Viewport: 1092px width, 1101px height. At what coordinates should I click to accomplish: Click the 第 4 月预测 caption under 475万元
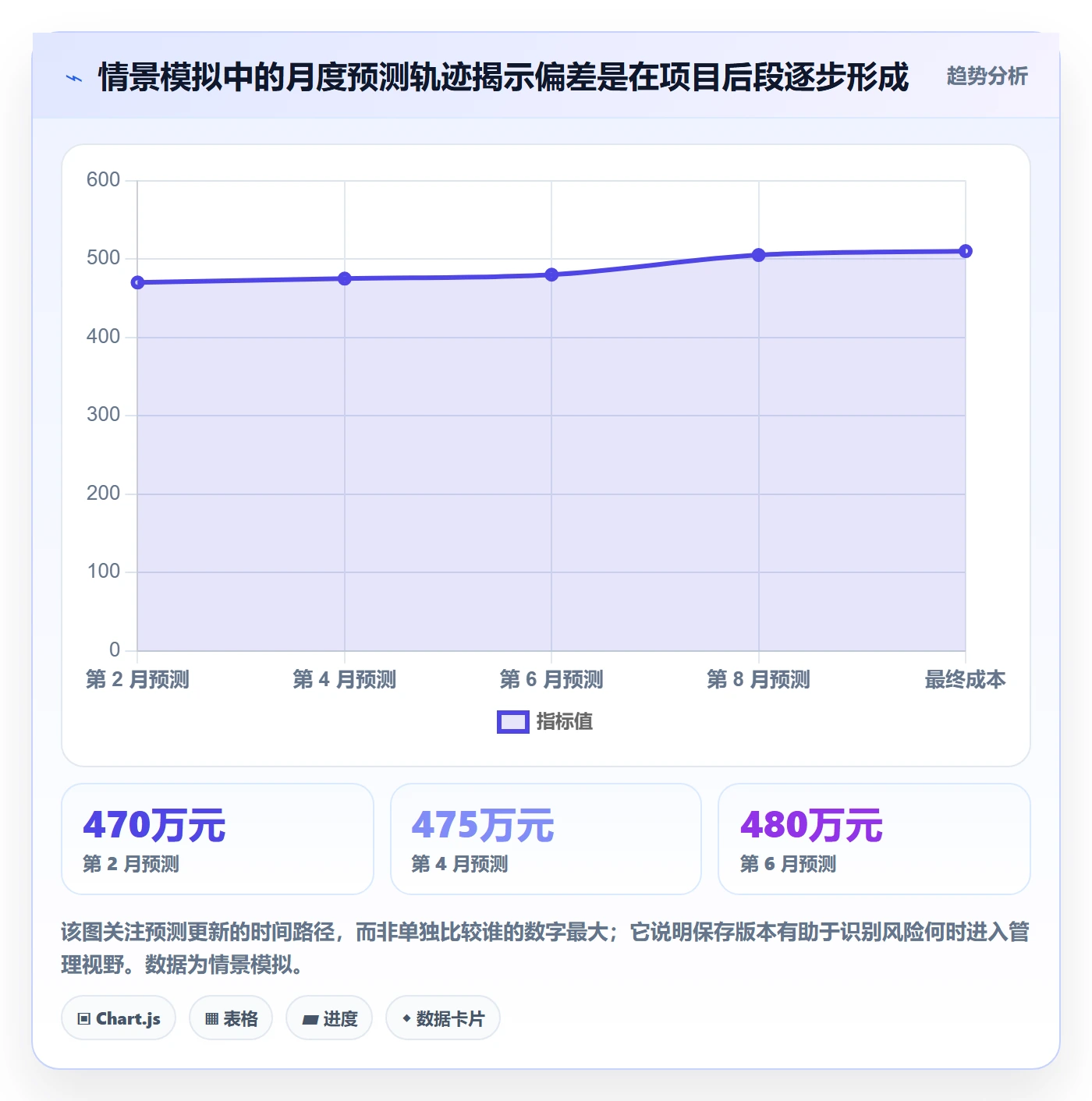pos(459,864)
